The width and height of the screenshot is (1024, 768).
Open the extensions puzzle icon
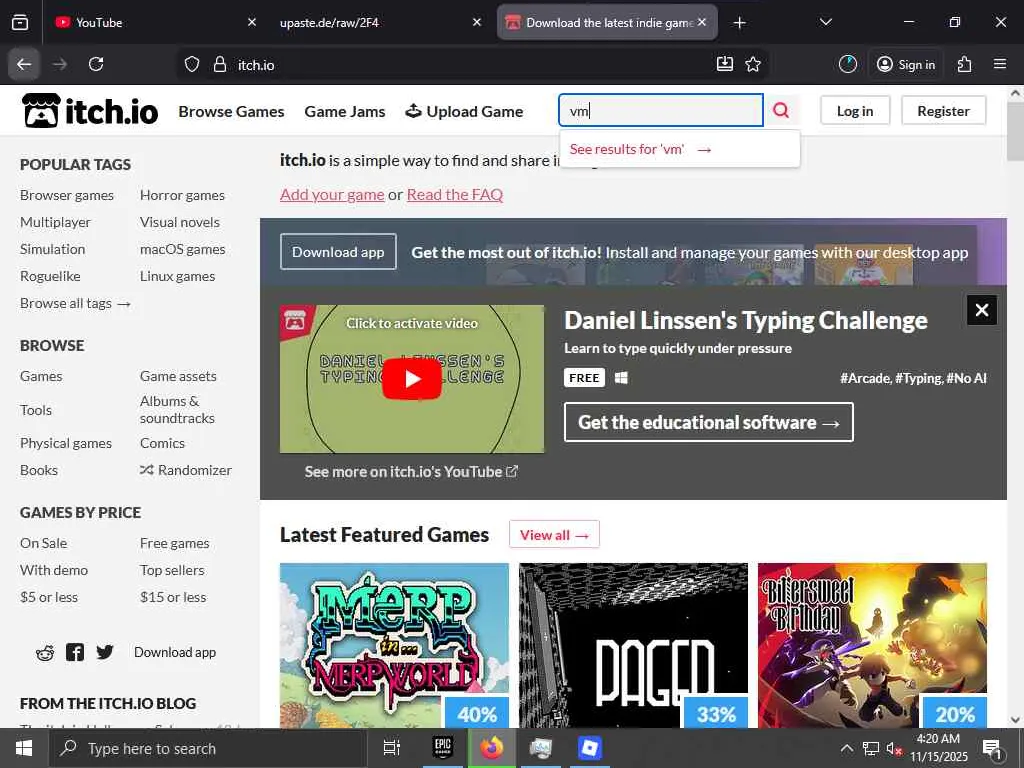(x=965, y=64)
